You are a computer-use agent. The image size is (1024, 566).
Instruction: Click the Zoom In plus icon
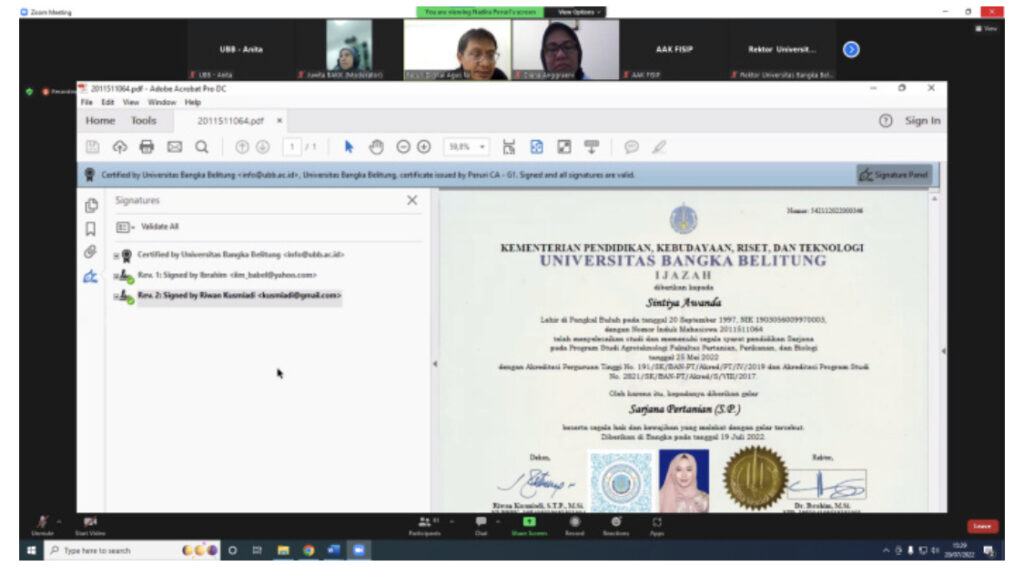(424, 147)
